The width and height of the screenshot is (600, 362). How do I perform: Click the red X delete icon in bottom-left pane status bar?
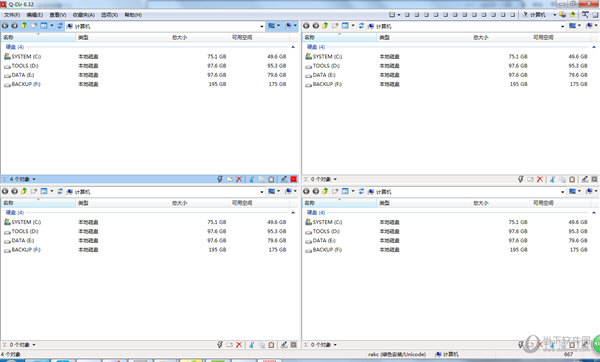click(x=239, y=345)
